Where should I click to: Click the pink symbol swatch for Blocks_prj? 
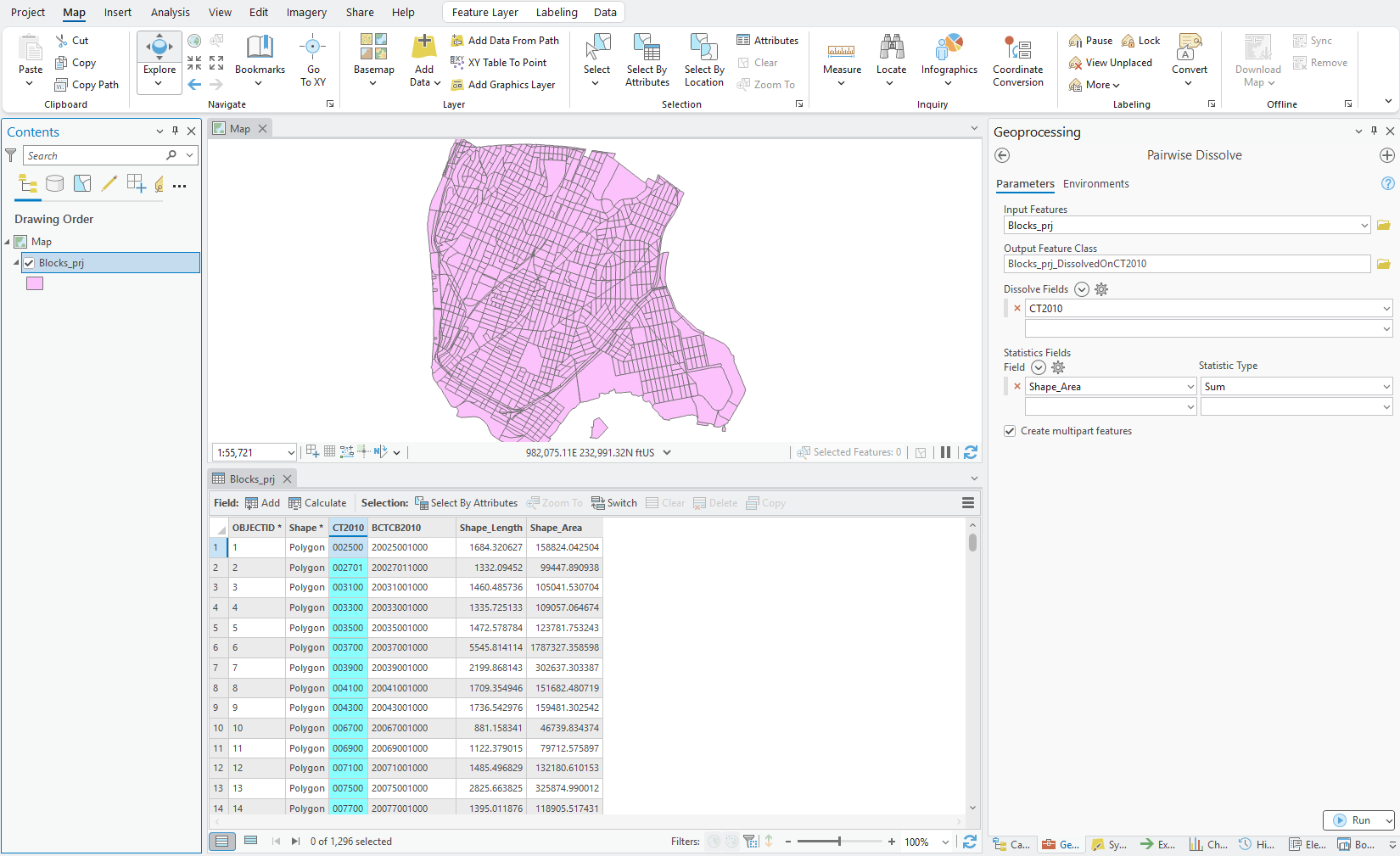click(34, 283)
